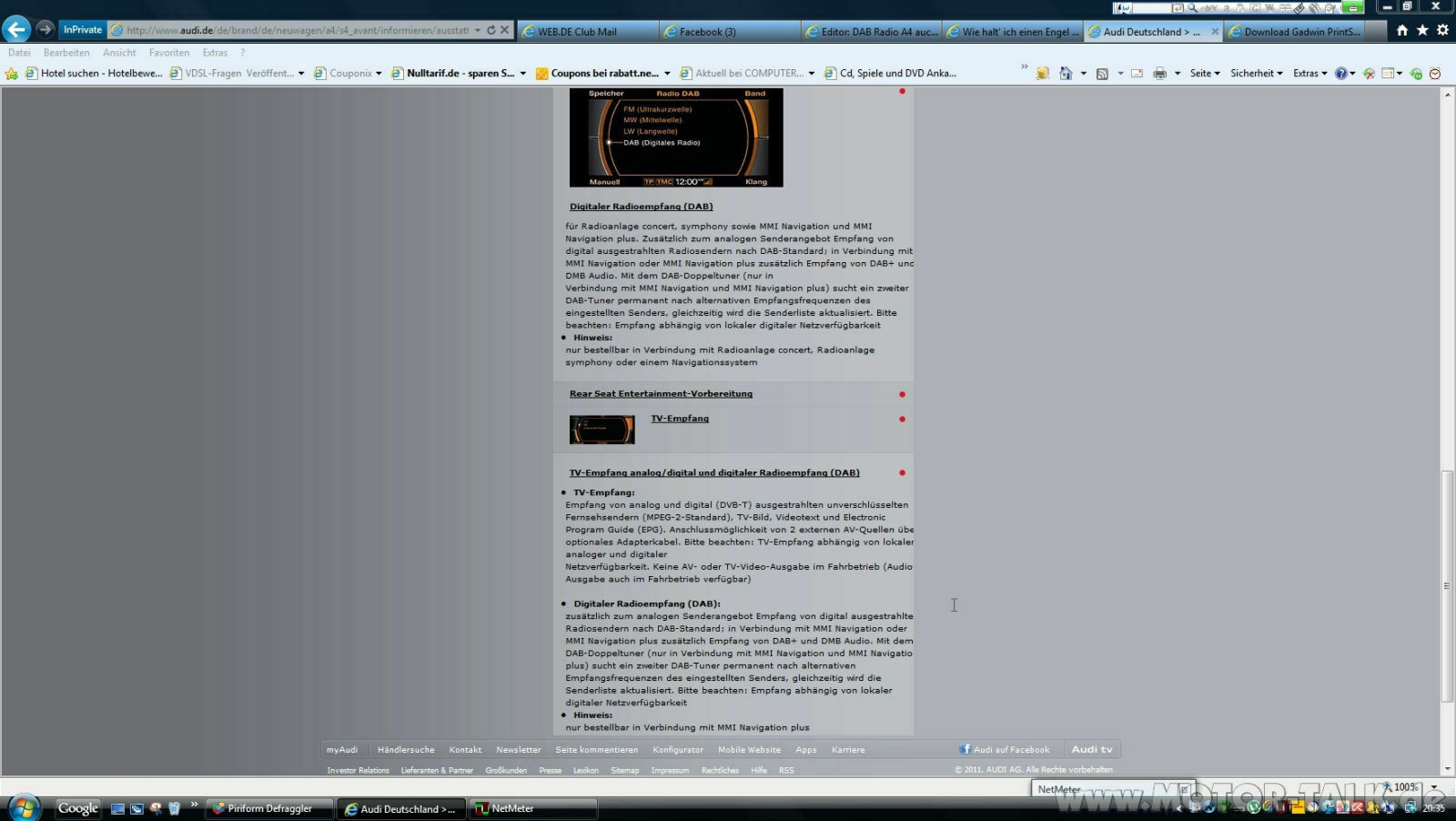Open the Extras menu in menu bar

[215, 53]
